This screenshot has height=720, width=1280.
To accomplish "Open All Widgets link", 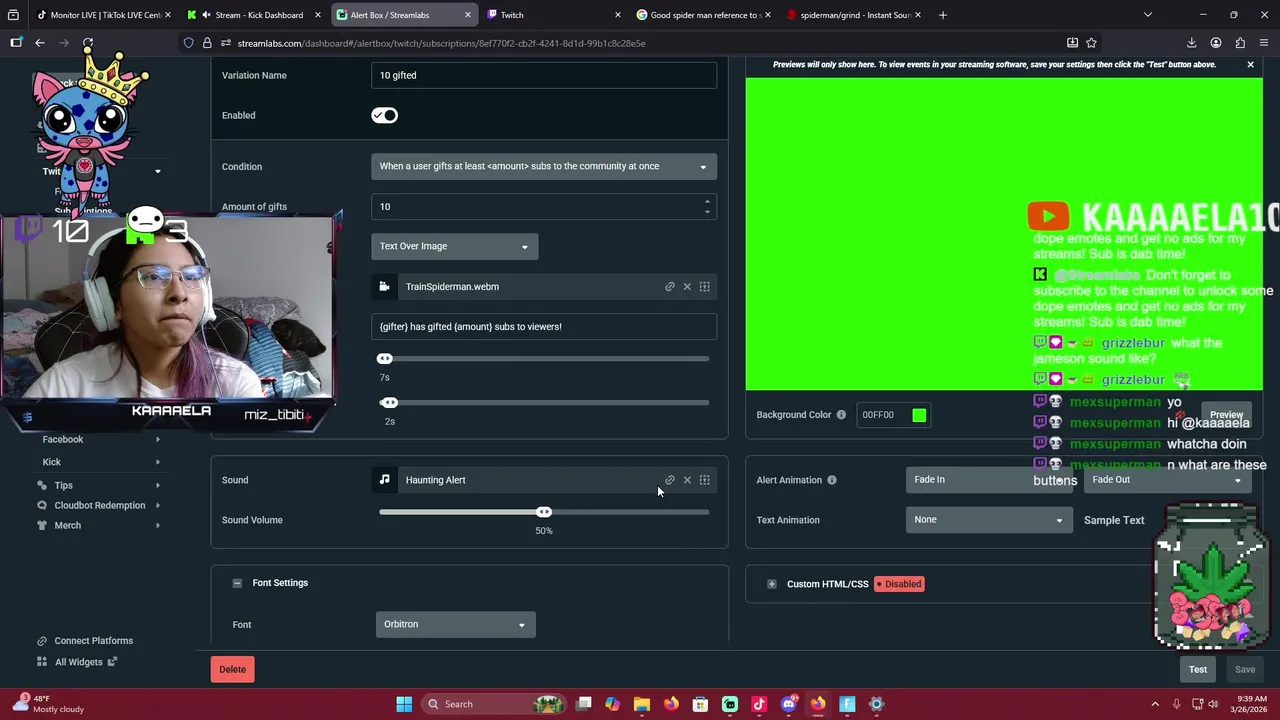I will [x=77, y=662].
